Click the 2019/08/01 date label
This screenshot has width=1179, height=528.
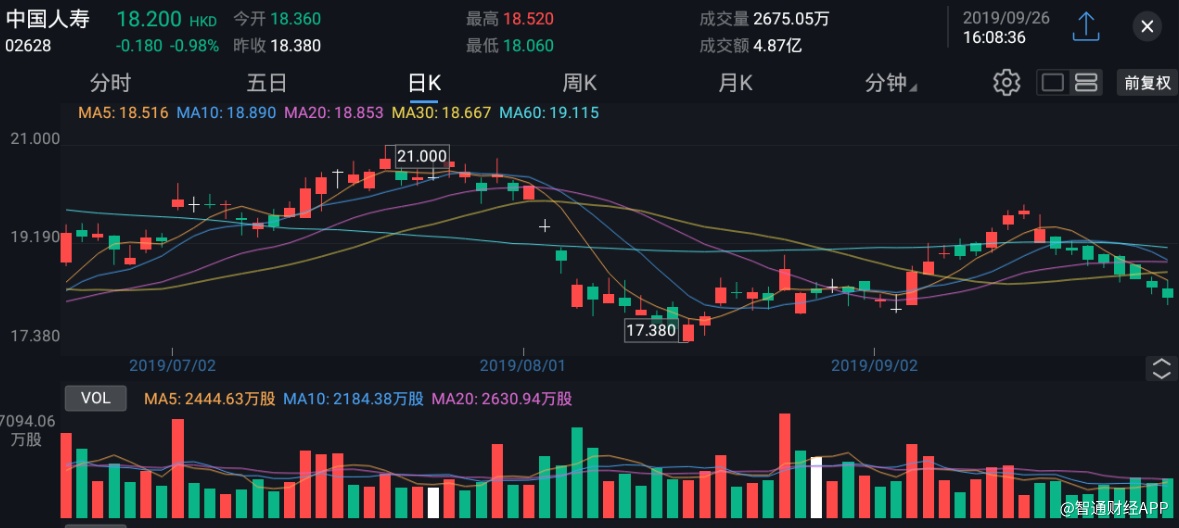523,366
